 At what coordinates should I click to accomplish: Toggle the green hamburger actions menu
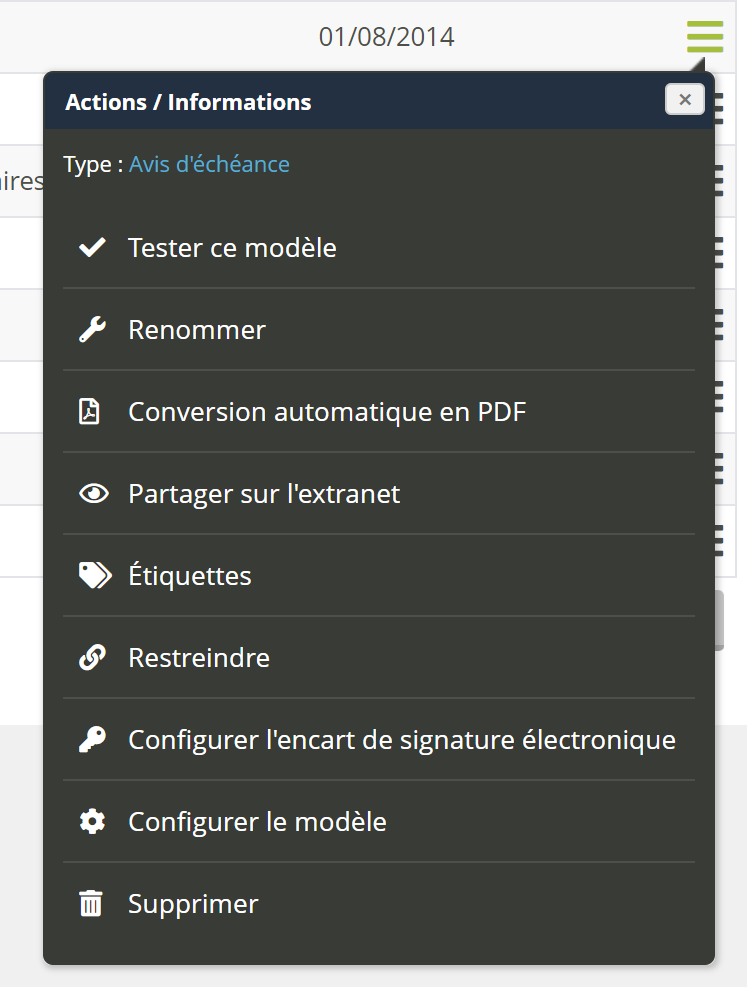pyautogui.click(x=705, y=37)
